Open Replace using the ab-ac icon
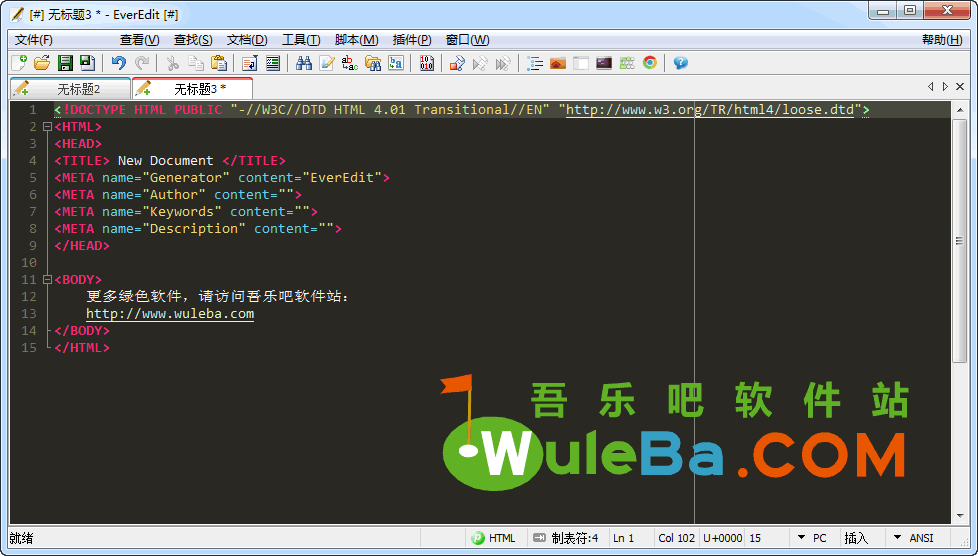Image resolution: width=978 pixels, height=556 pixels. coord(350,62)
